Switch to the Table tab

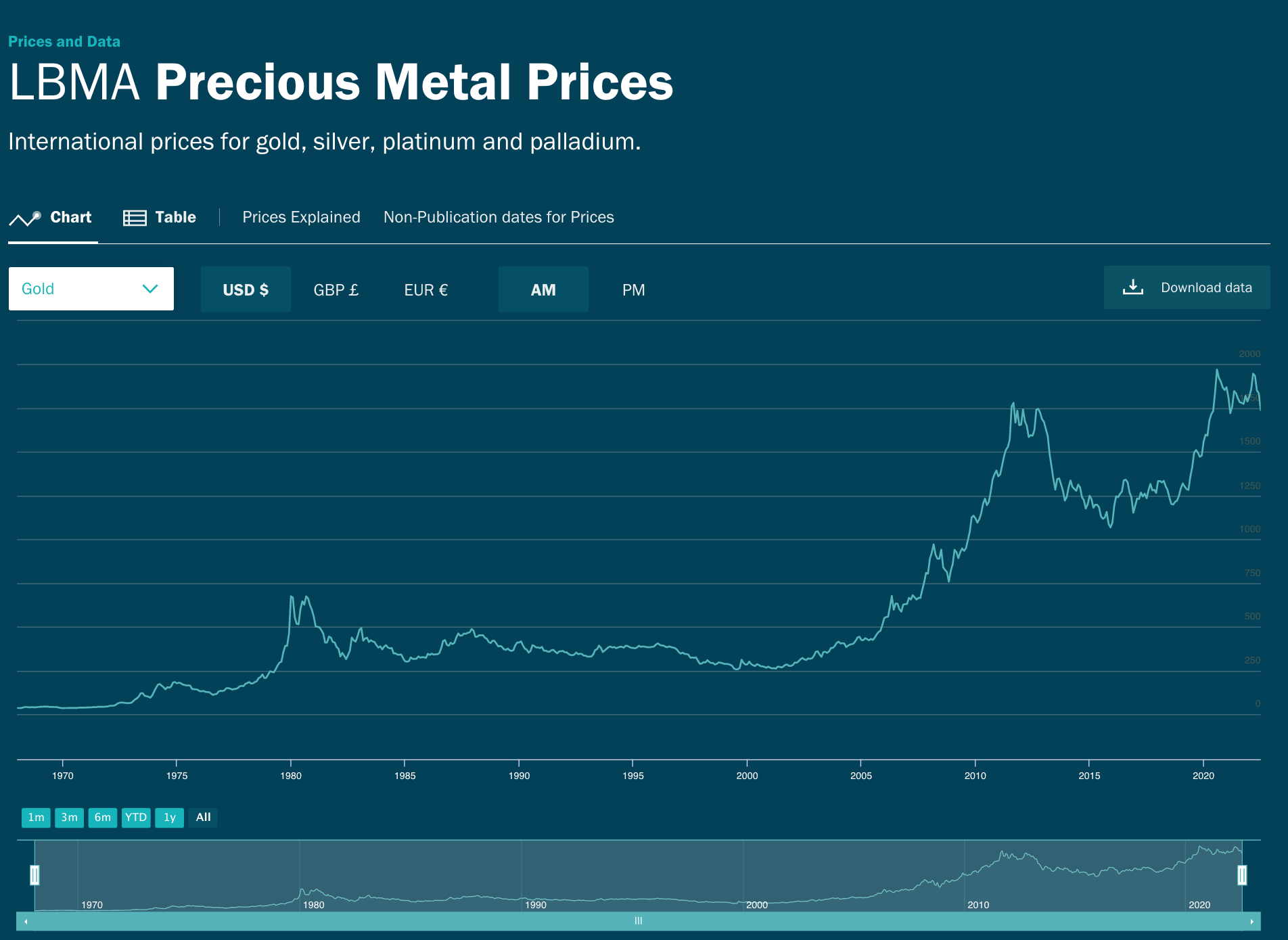pyautogui.click(x=175, y=217)
